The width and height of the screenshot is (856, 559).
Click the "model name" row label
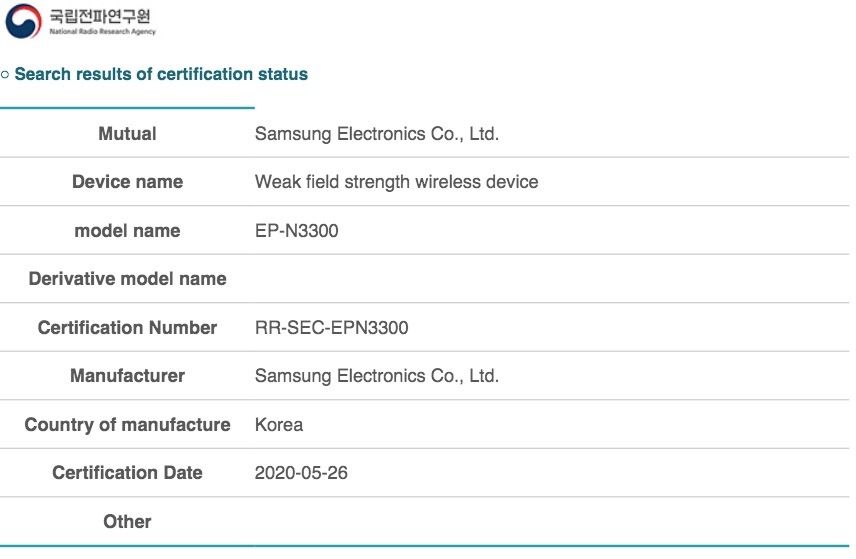tap(127, 231)
